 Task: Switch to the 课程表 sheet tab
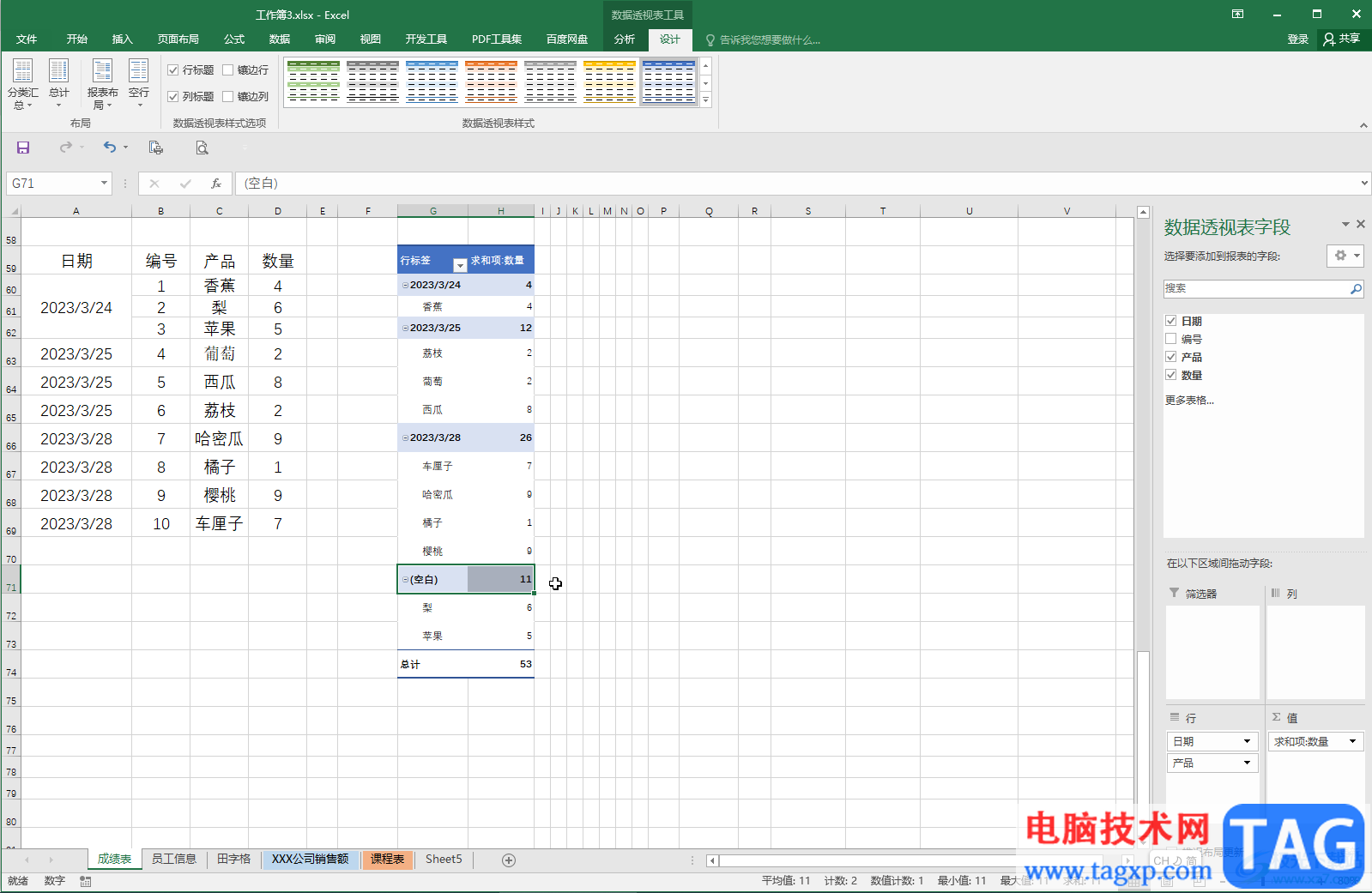(387, 860)
